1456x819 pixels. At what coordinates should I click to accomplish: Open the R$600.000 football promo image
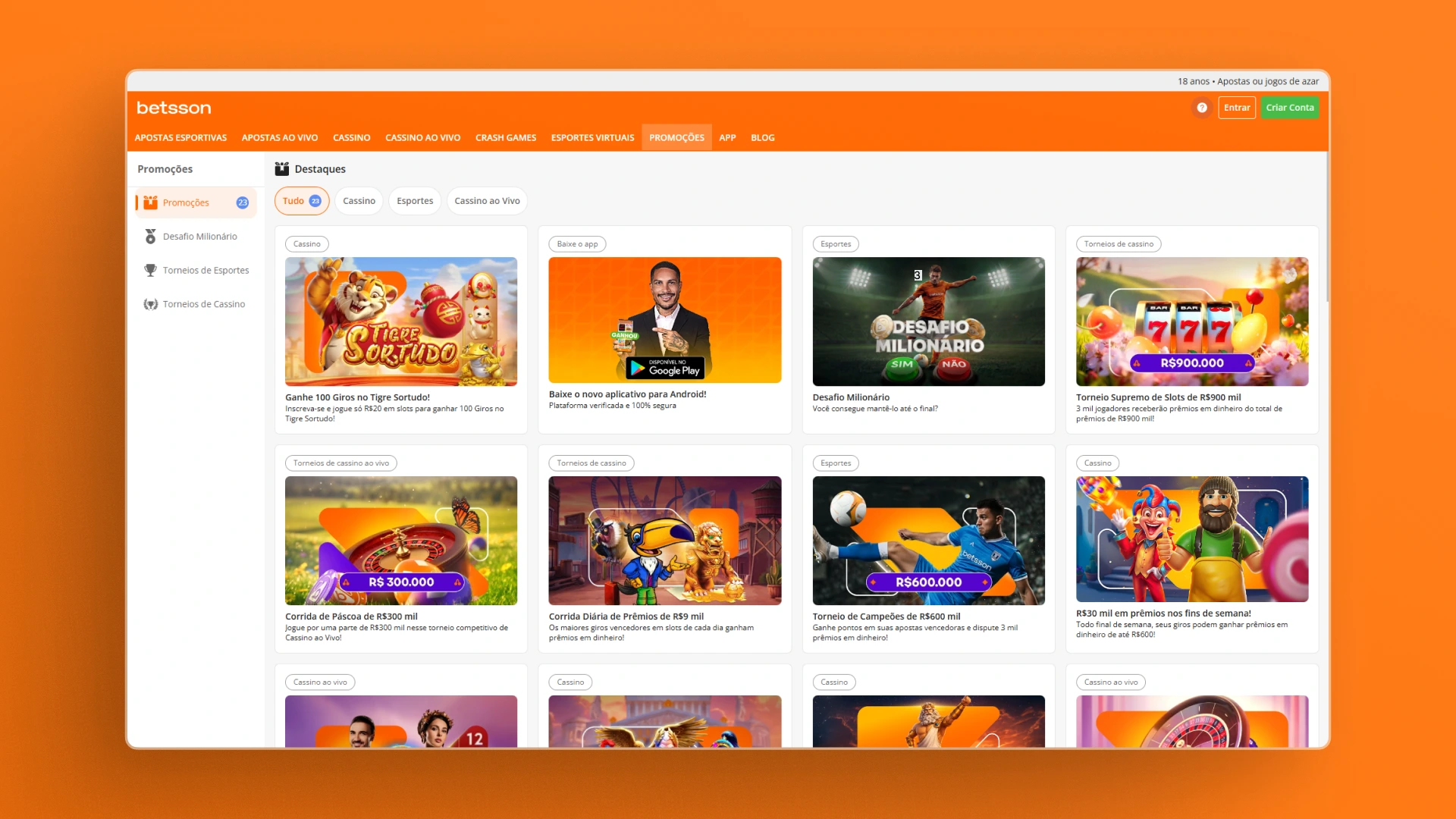pyautogui.click(x=929, y=541)
